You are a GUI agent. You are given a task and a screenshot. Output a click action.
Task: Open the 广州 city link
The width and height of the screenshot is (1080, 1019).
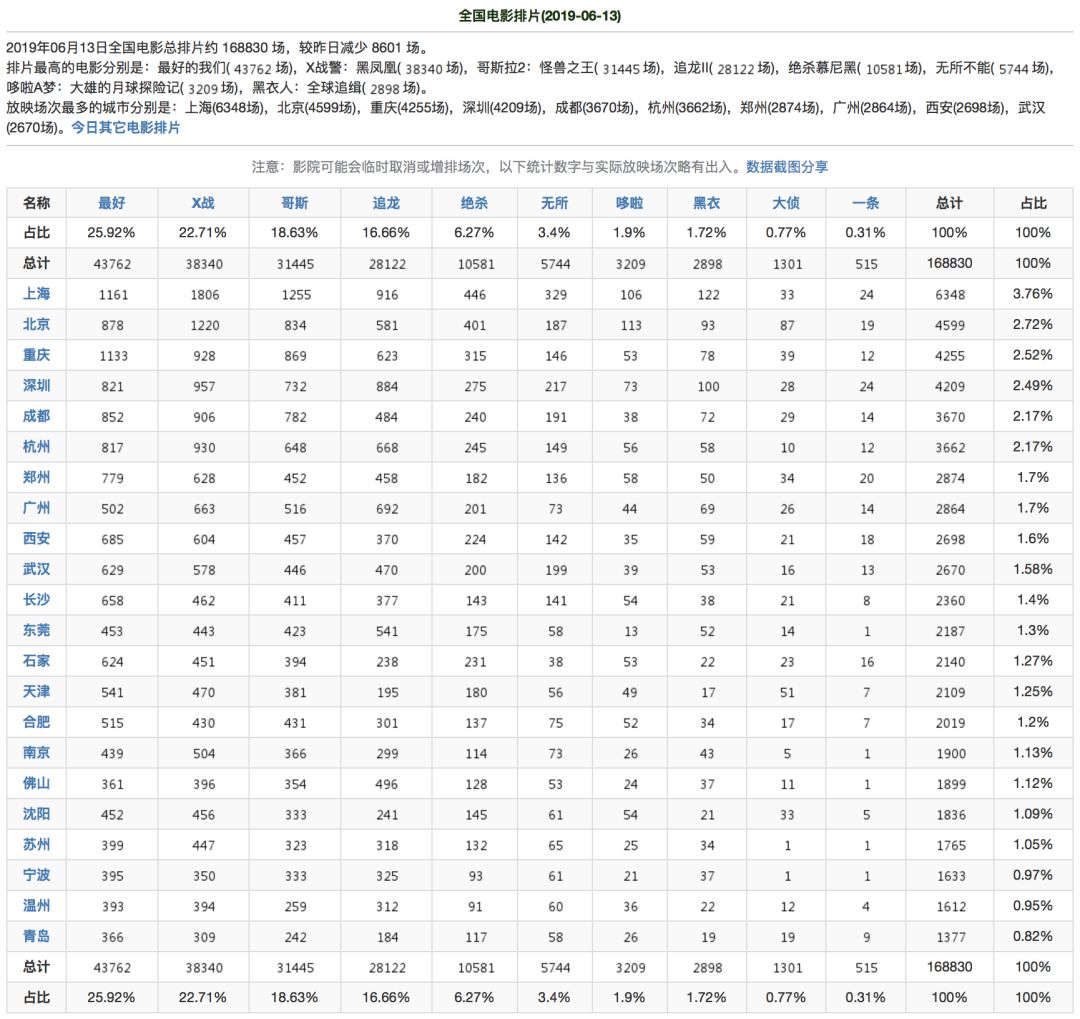point(37,508)
